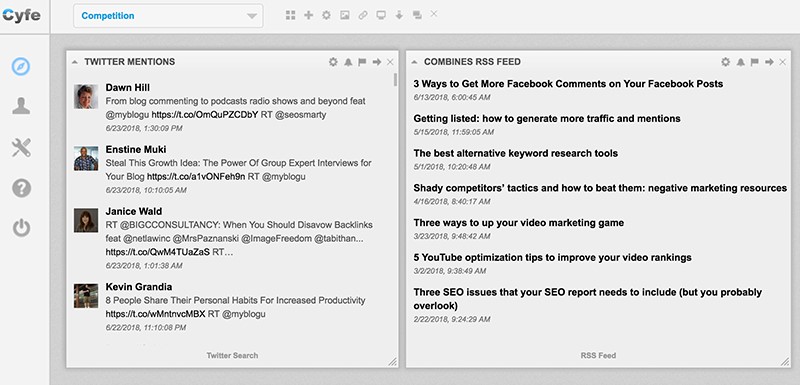Open 'Three ways to up your video marketing game'
This screenshot has height=385, width=800.
(519, 223)
